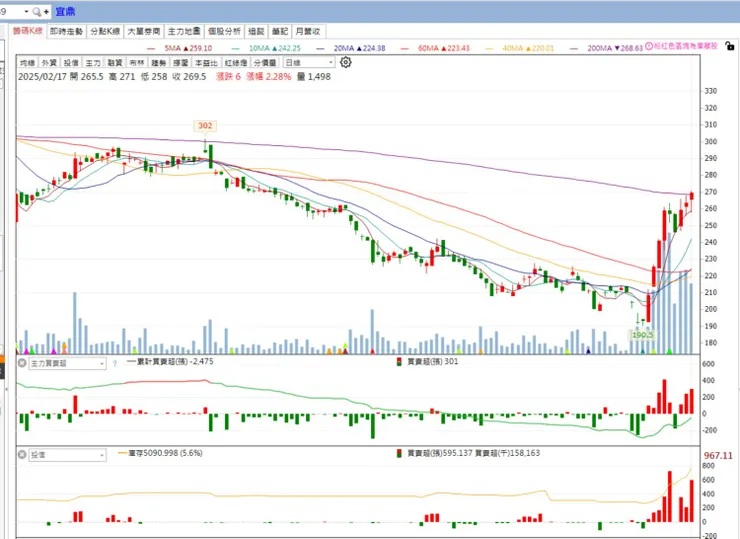Close the 主力買賣超 indicator panel

coord(22,363)
